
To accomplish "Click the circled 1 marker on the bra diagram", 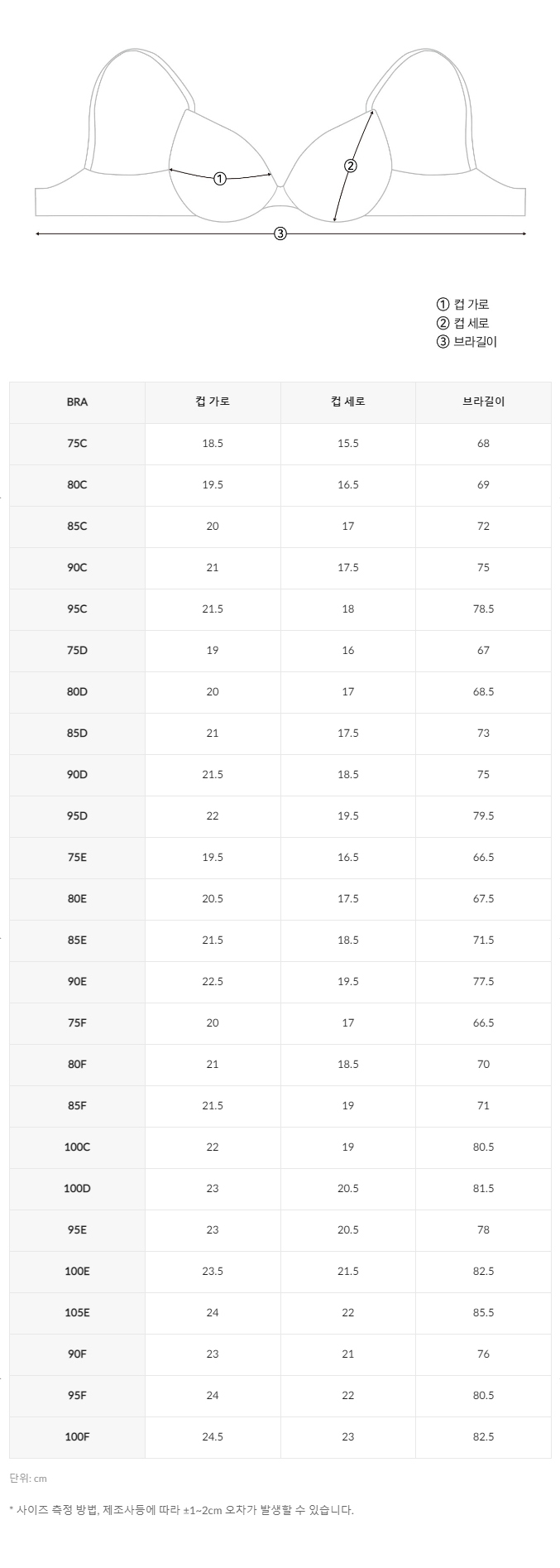I will coord(220,178).
